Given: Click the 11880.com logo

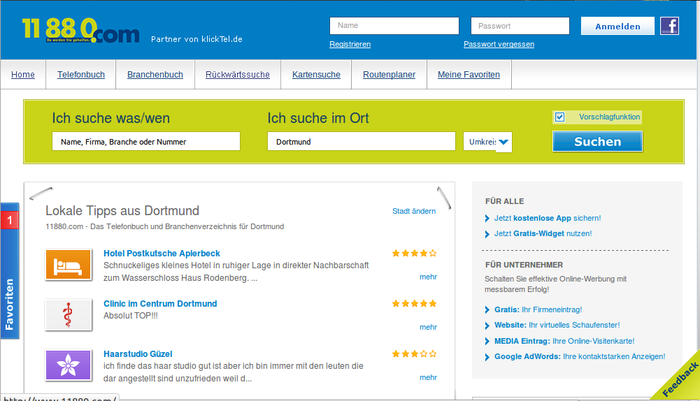Looking at the screenshot, I should 81,31.
